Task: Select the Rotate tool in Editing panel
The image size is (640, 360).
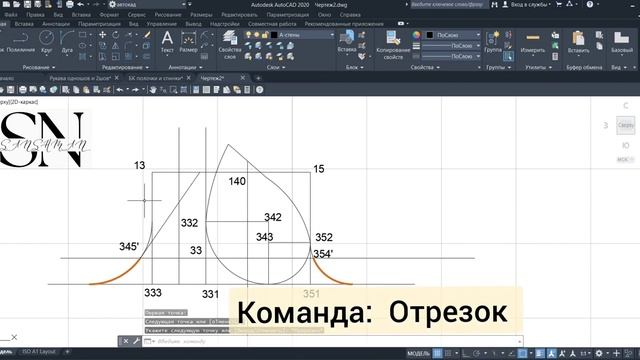Action: [x=116, y=35]
